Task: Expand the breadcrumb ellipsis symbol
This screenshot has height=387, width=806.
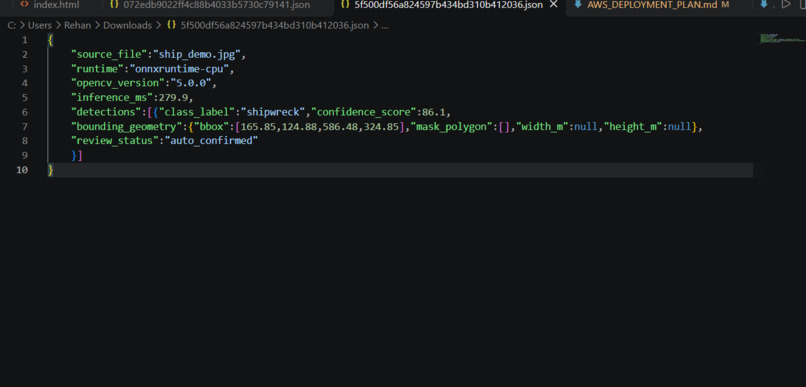Action: (x=384, y=25)
